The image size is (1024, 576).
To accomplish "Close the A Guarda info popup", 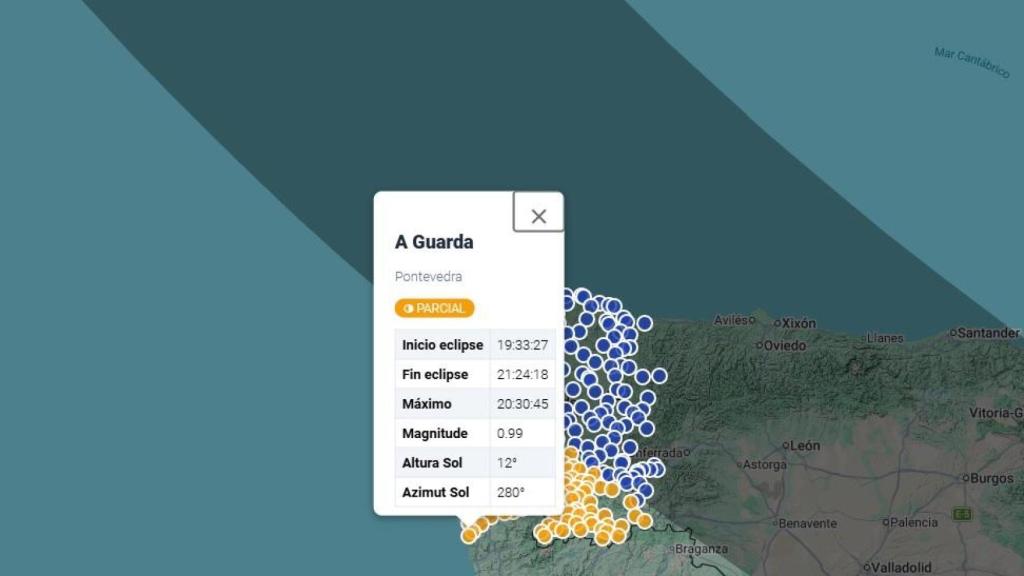I will [538, 212].
